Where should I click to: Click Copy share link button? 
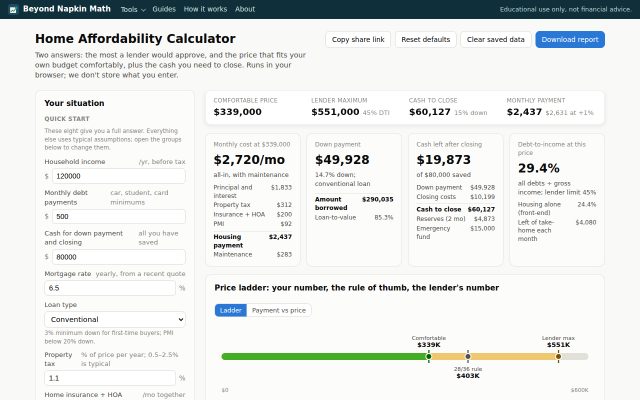[x=358, y=40]
